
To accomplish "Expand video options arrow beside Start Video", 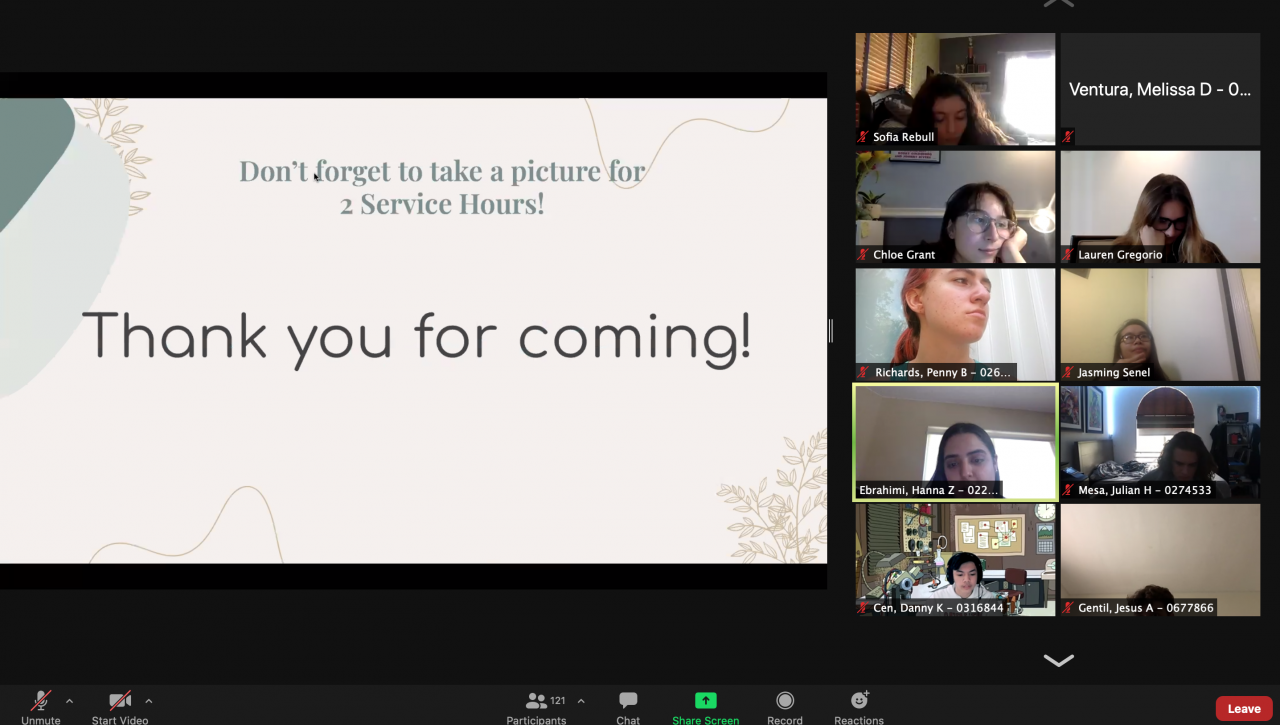I will click(149, 701).
